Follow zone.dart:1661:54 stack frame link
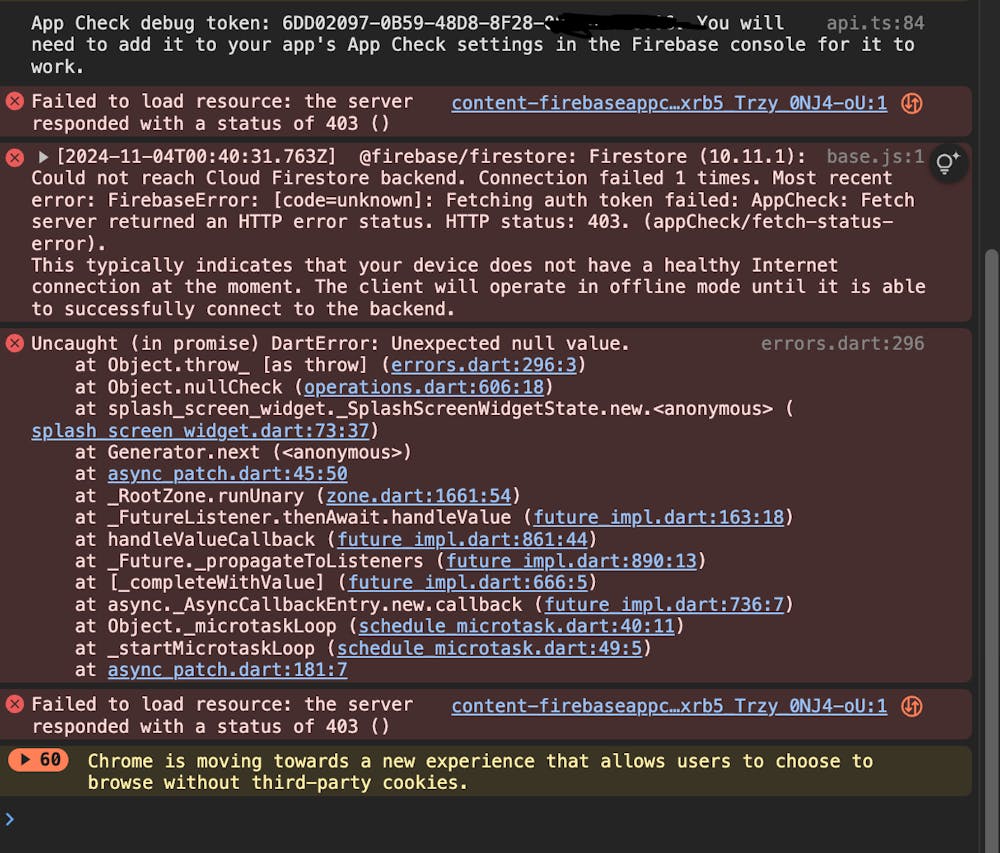The width and height of the screenshot is (1000, 853). [419, 496]
